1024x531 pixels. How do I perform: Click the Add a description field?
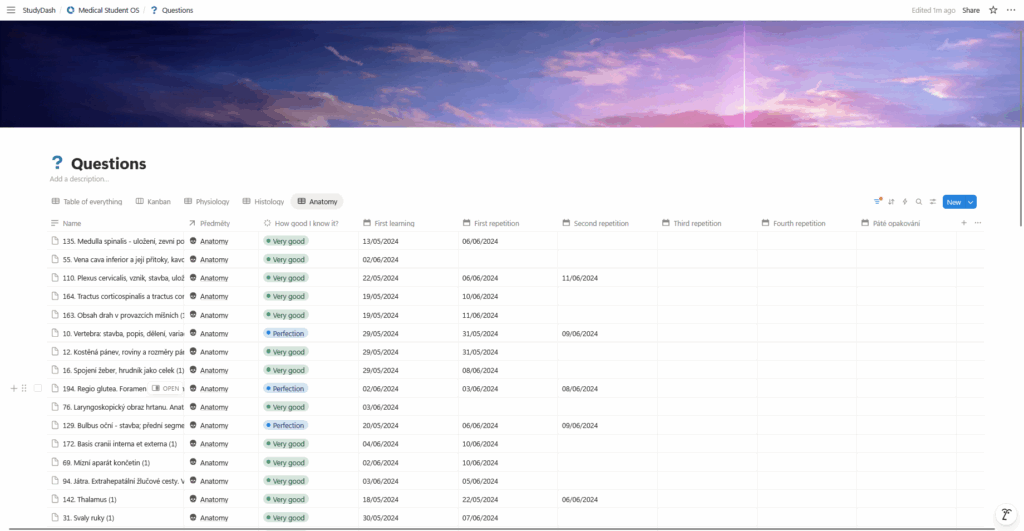tap(79, 179)
